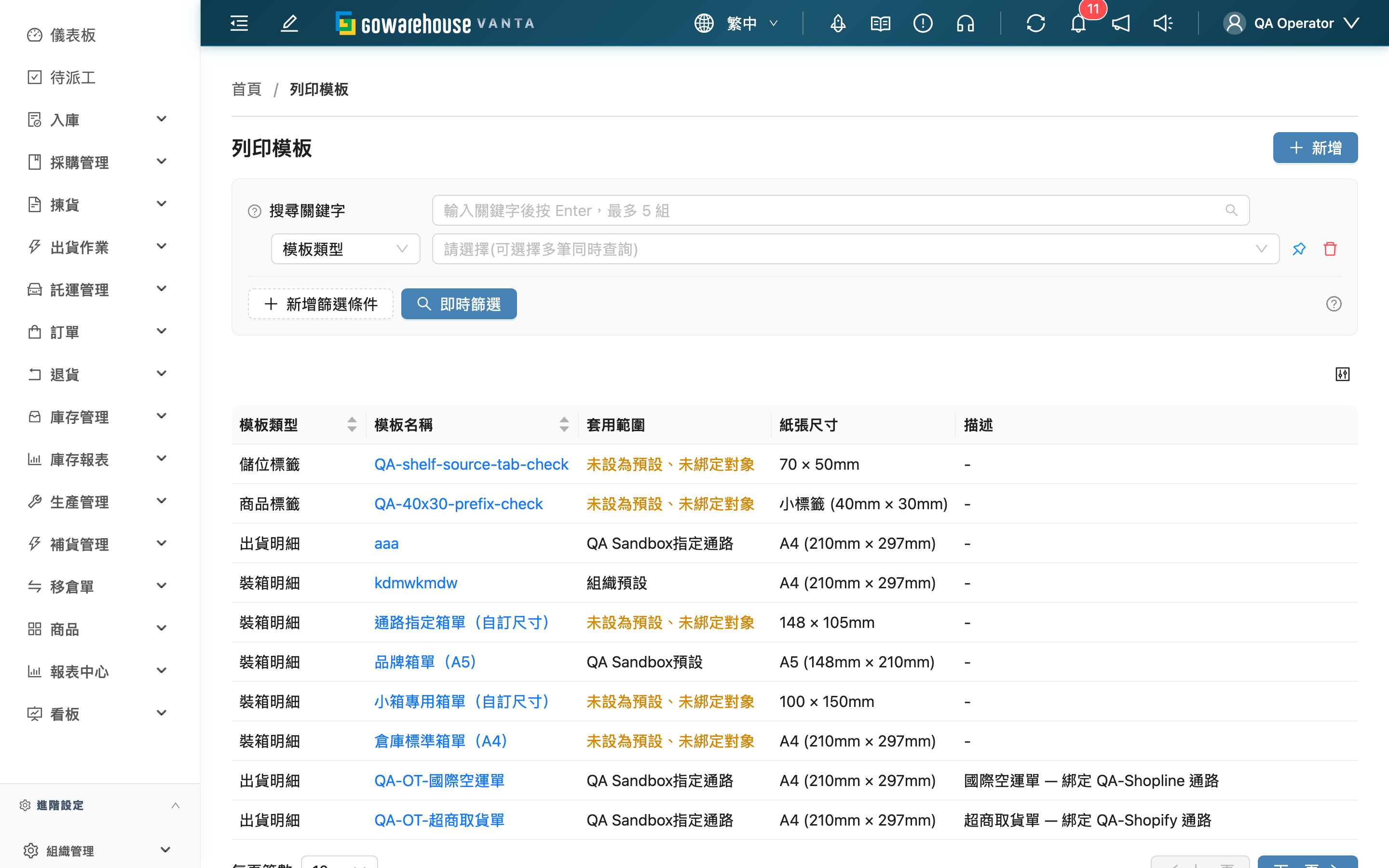Screen dimensions: 1389x868
Task: Collapse the sidebar menu icon
Action: click(x=239, y=24)
